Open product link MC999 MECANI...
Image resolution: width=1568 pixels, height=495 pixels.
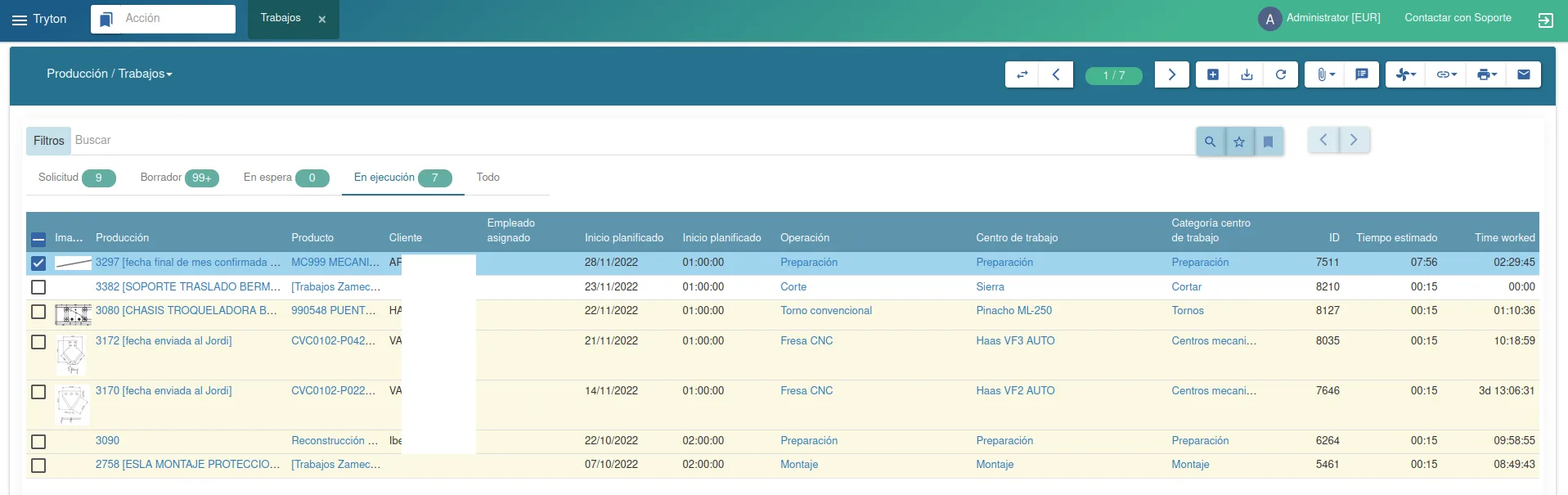tap(335, 263)
